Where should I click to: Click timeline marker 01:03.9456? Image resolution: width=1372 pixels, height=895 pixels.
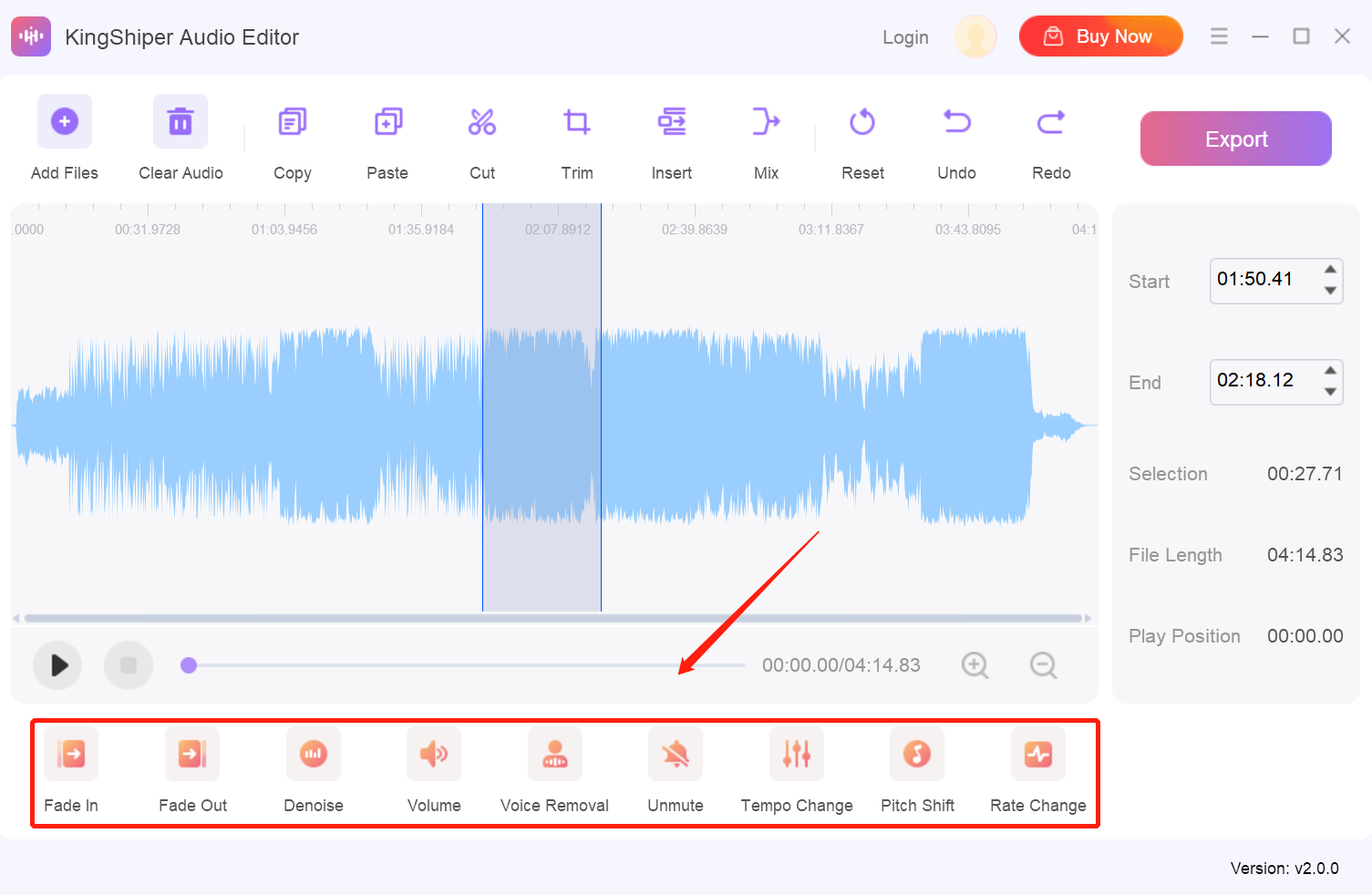[284, 230]
